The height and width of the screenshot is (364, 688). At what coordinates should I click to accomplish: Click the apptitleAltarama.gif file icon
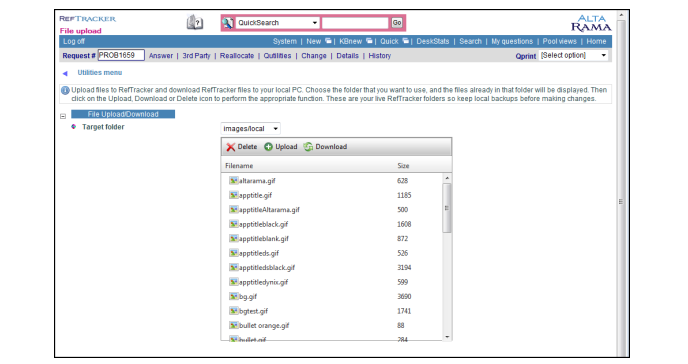click(233, 209)
